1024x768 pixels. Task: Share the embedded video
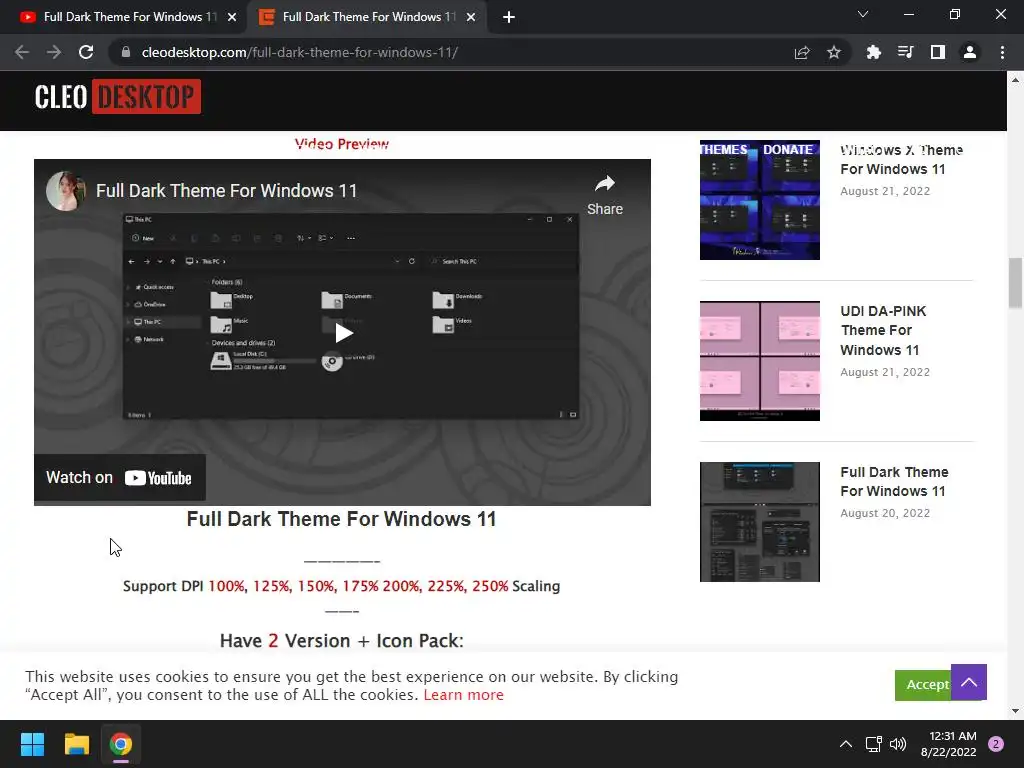(x=605, y=195)
